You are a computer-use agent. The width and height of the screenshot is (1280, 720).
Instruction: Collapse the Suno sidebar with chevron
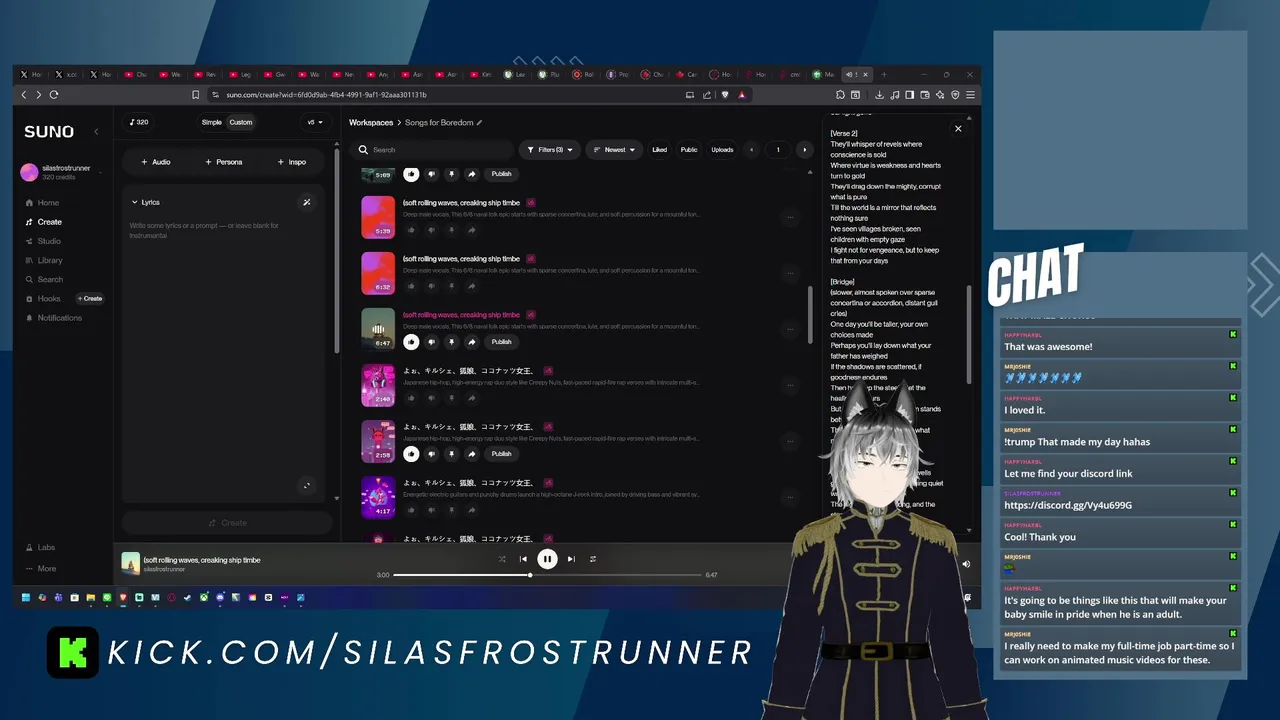tap(96, 132)
